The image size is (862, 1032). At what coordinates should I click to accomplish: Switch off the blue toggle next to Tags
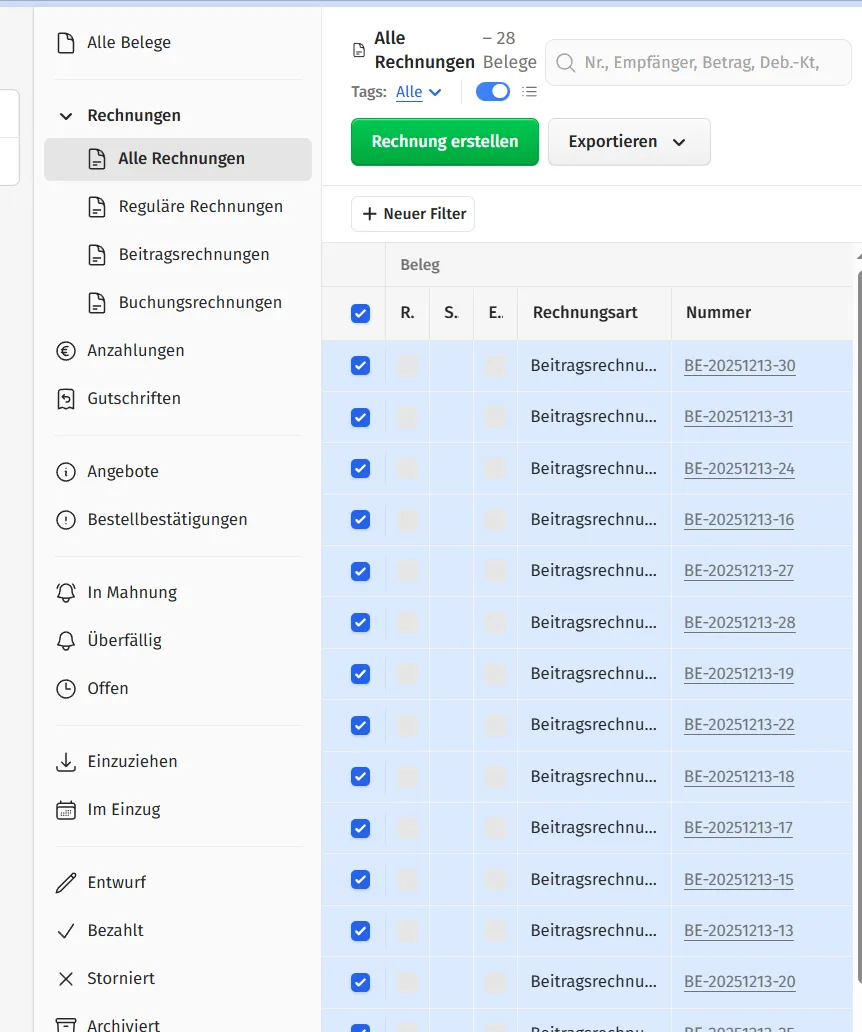click(x=492, y=92)
